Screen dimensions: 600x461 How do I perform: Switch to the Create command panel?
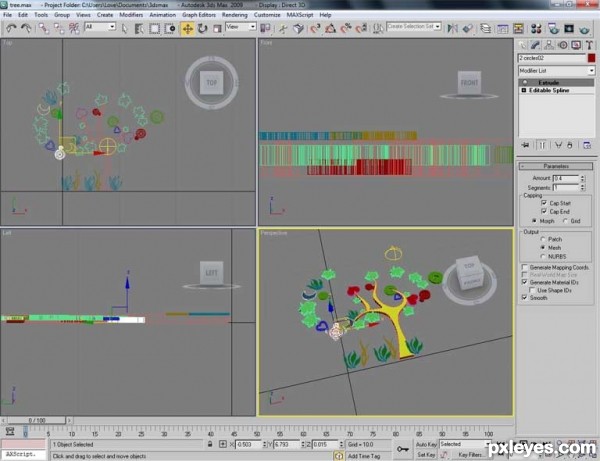tap(522, 46)
